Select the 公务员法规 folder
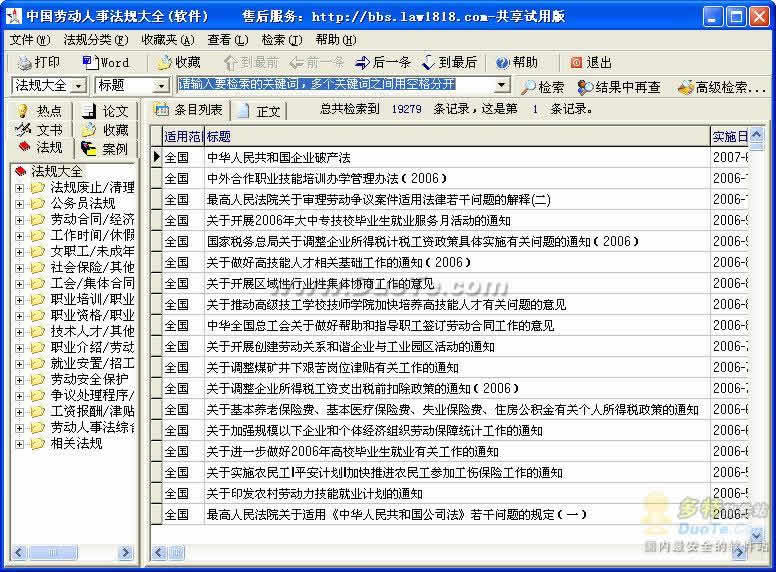Image resolution: width=776 pixels, height=572 pixels. (x=83, y=203)
